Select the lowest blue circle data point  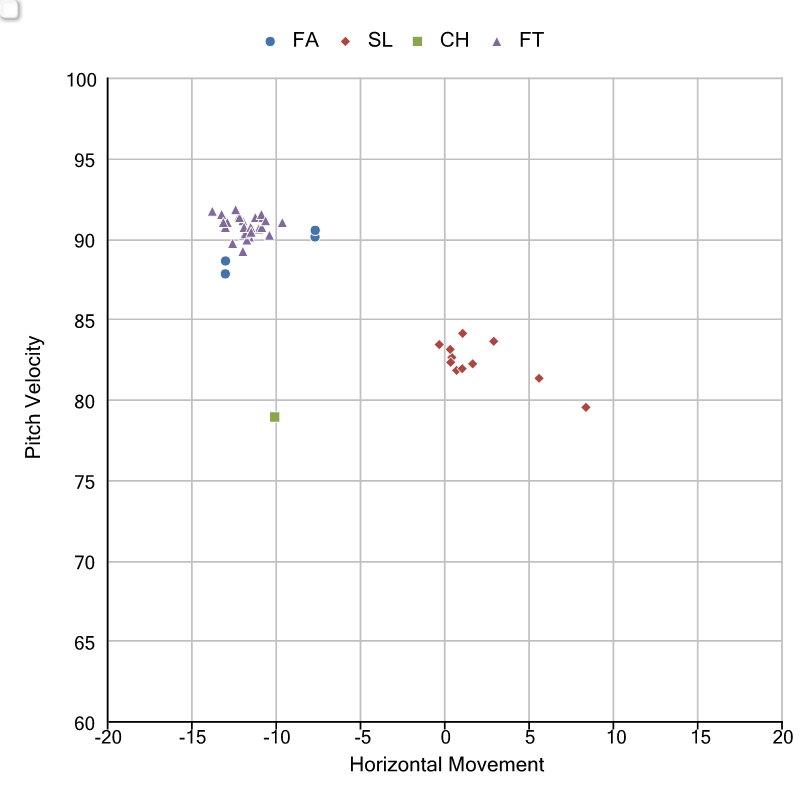(x=225, y=274)
